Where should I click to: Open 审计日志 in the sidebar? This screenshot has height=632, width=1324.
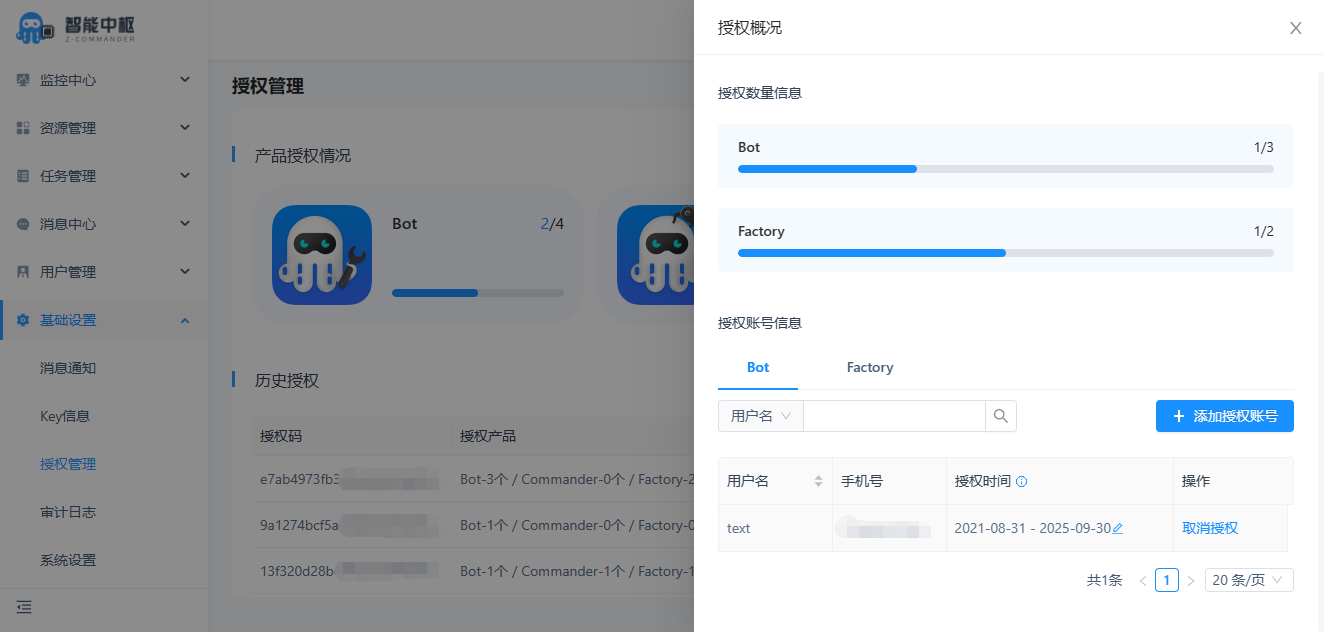tap(68, 512)
